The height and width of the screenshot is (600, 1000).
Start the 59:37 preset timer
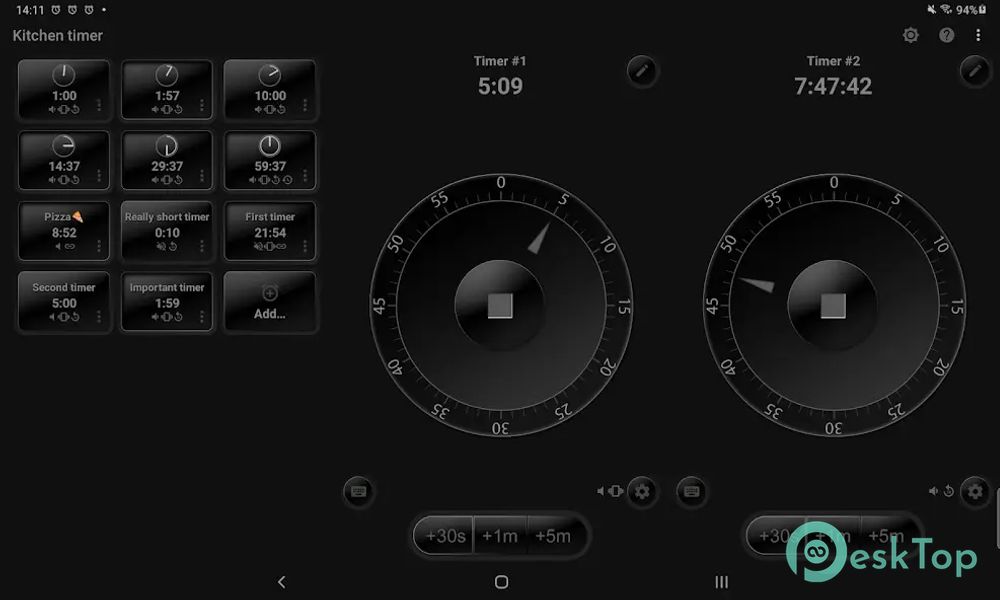click(x=270, y=161)
